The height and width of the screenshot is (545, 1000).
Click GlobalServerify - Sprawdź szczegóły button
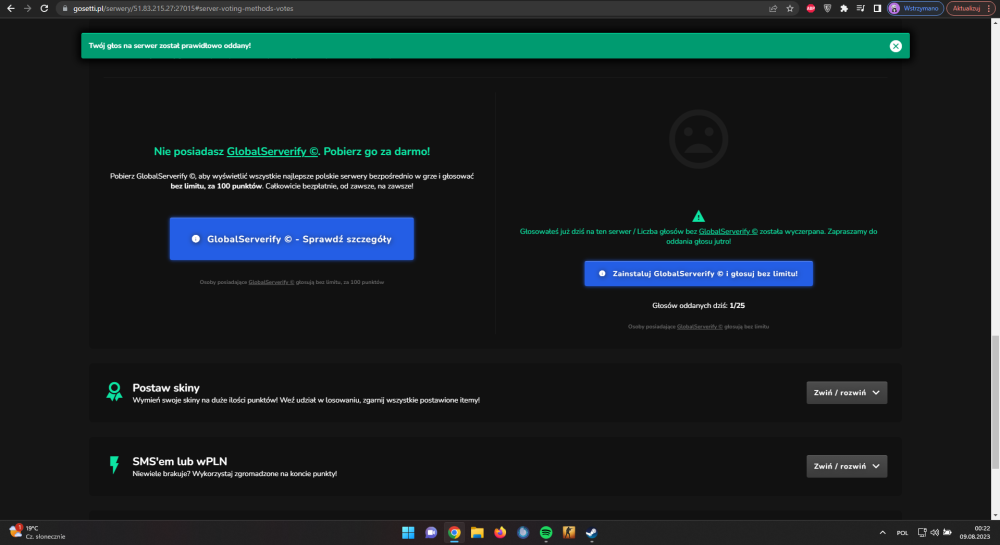point(291,238)
